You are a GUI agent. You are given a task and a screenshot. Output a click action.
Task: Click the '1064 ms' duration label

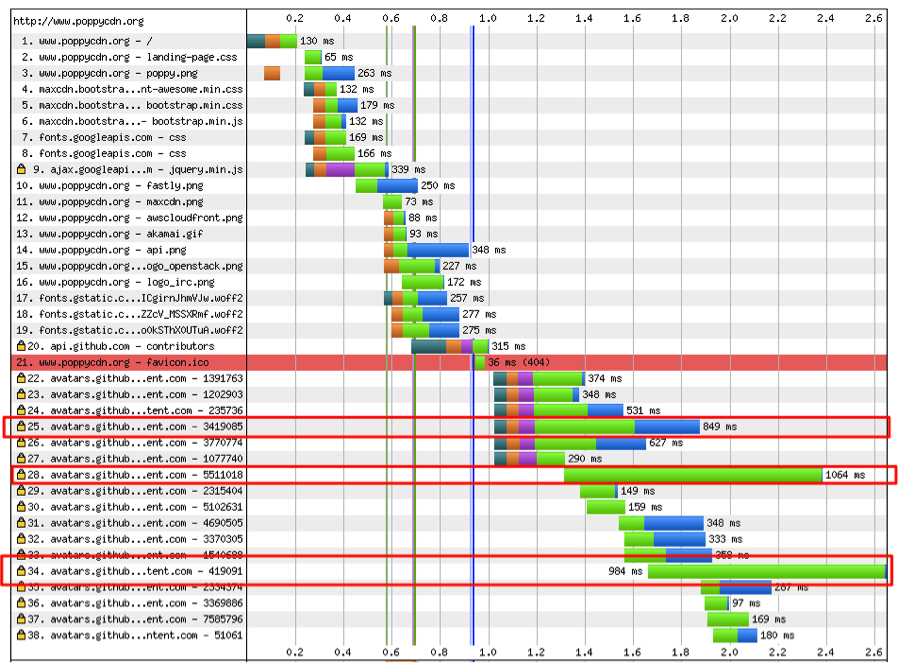coord(845,475)
